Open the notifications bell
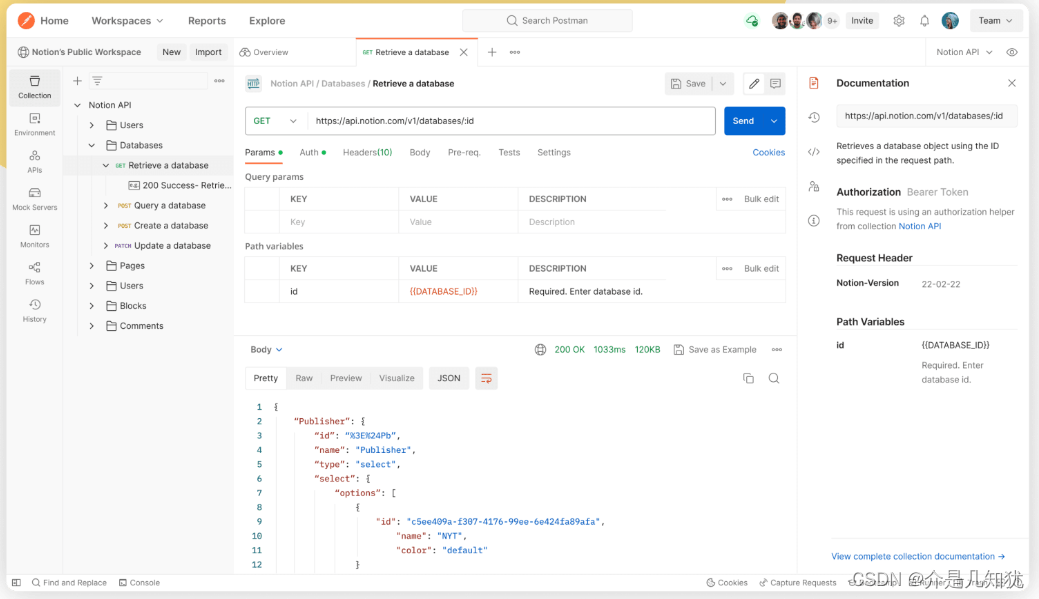Image resolution: width=1039 pixels, height=599 pixels. click(924, 21)
